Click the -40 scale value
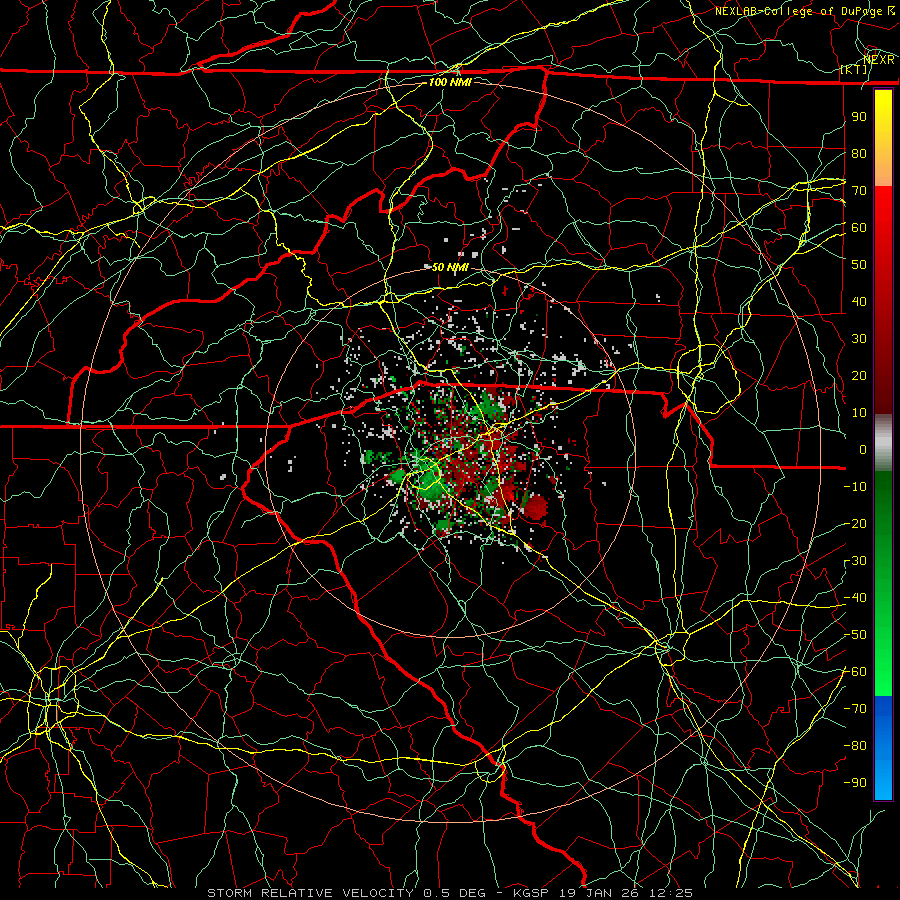 pyautogui.click(x=855, y=598)
